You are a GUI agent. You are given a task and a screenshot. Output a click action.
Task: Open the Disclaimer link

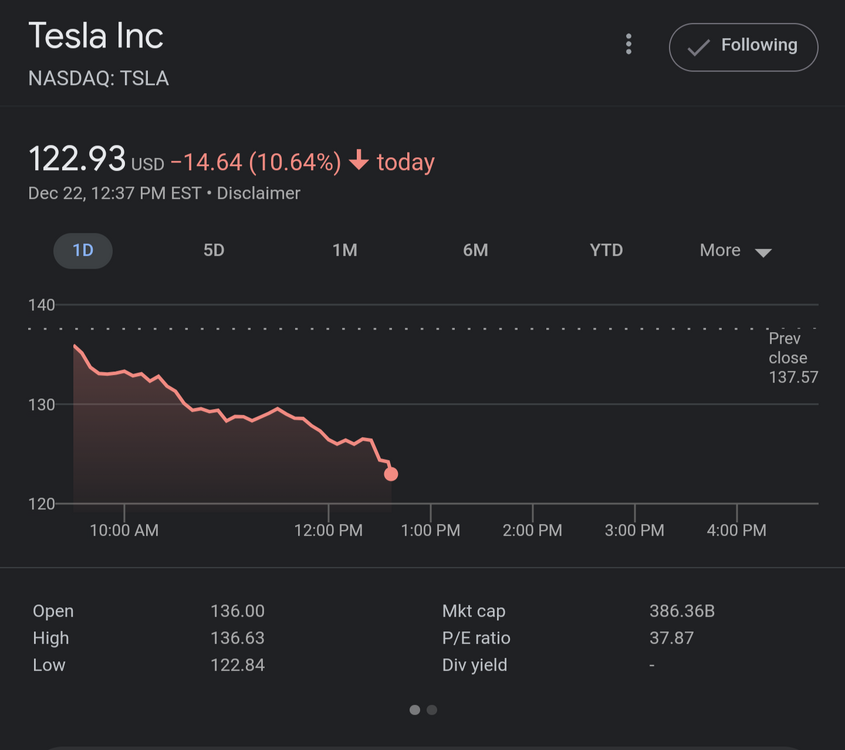258,193
